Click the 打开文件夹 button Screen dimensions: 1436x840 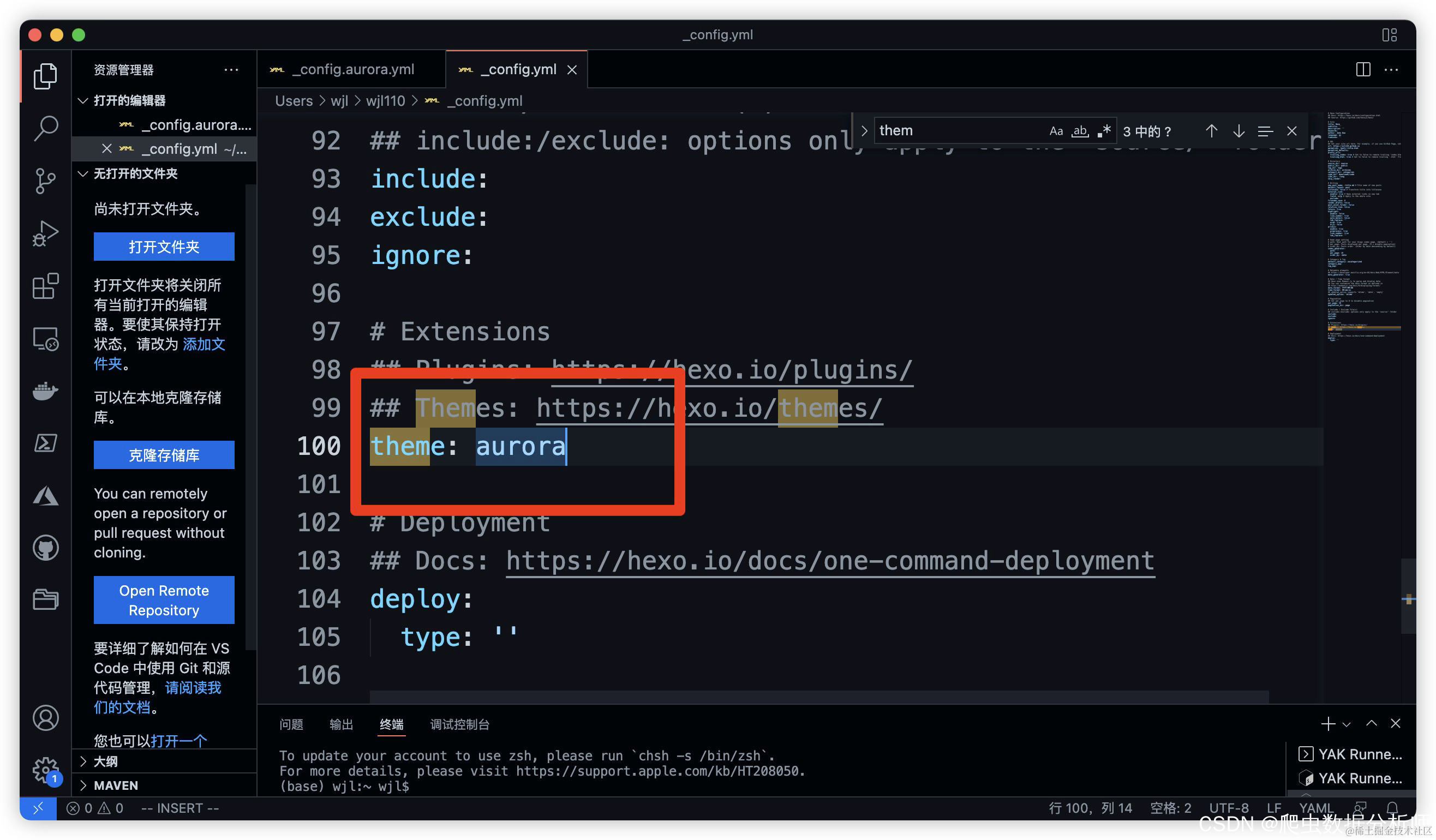[164, 247]
